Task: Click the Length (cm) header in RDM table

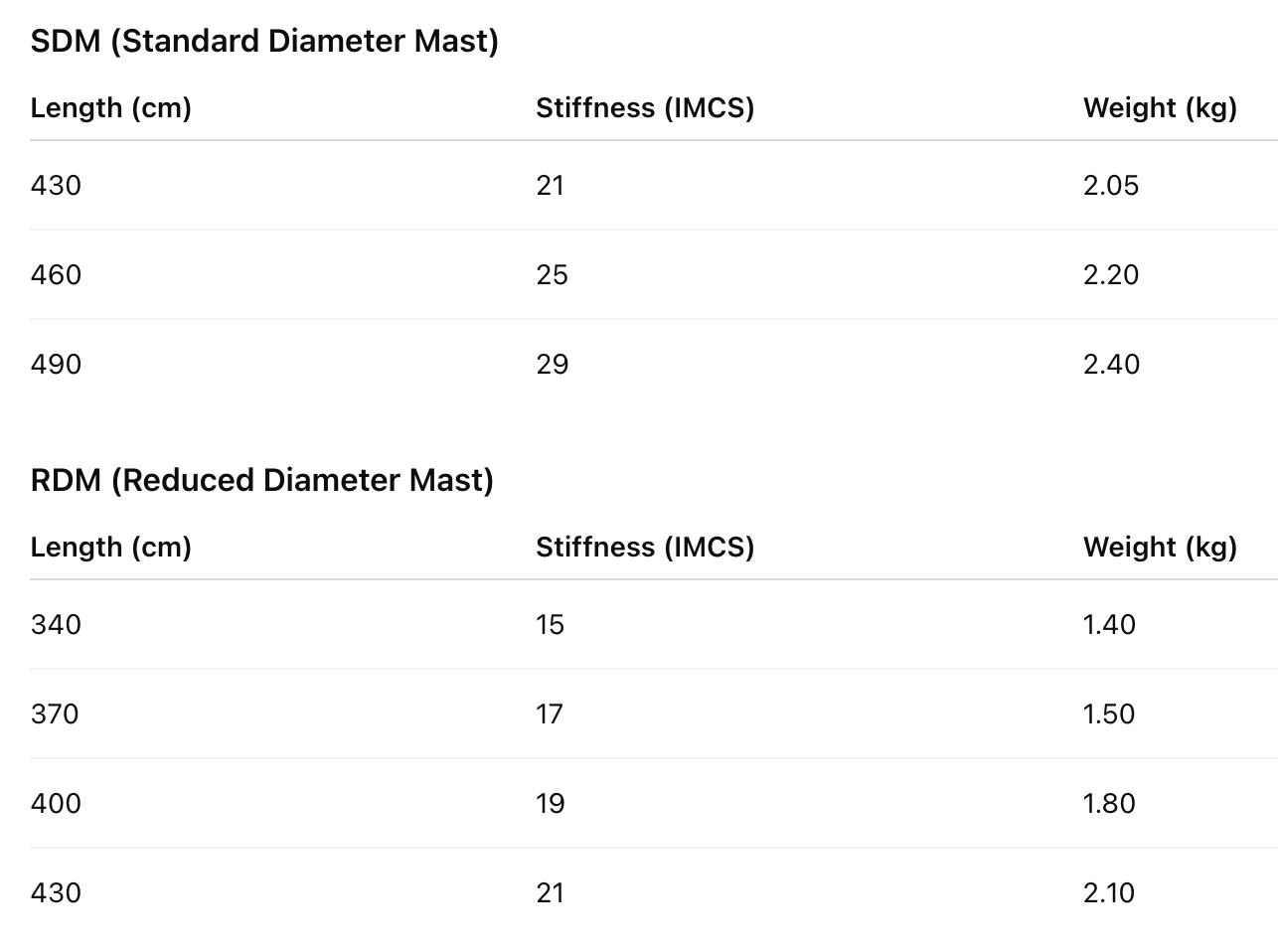Action: pos(110,547)
